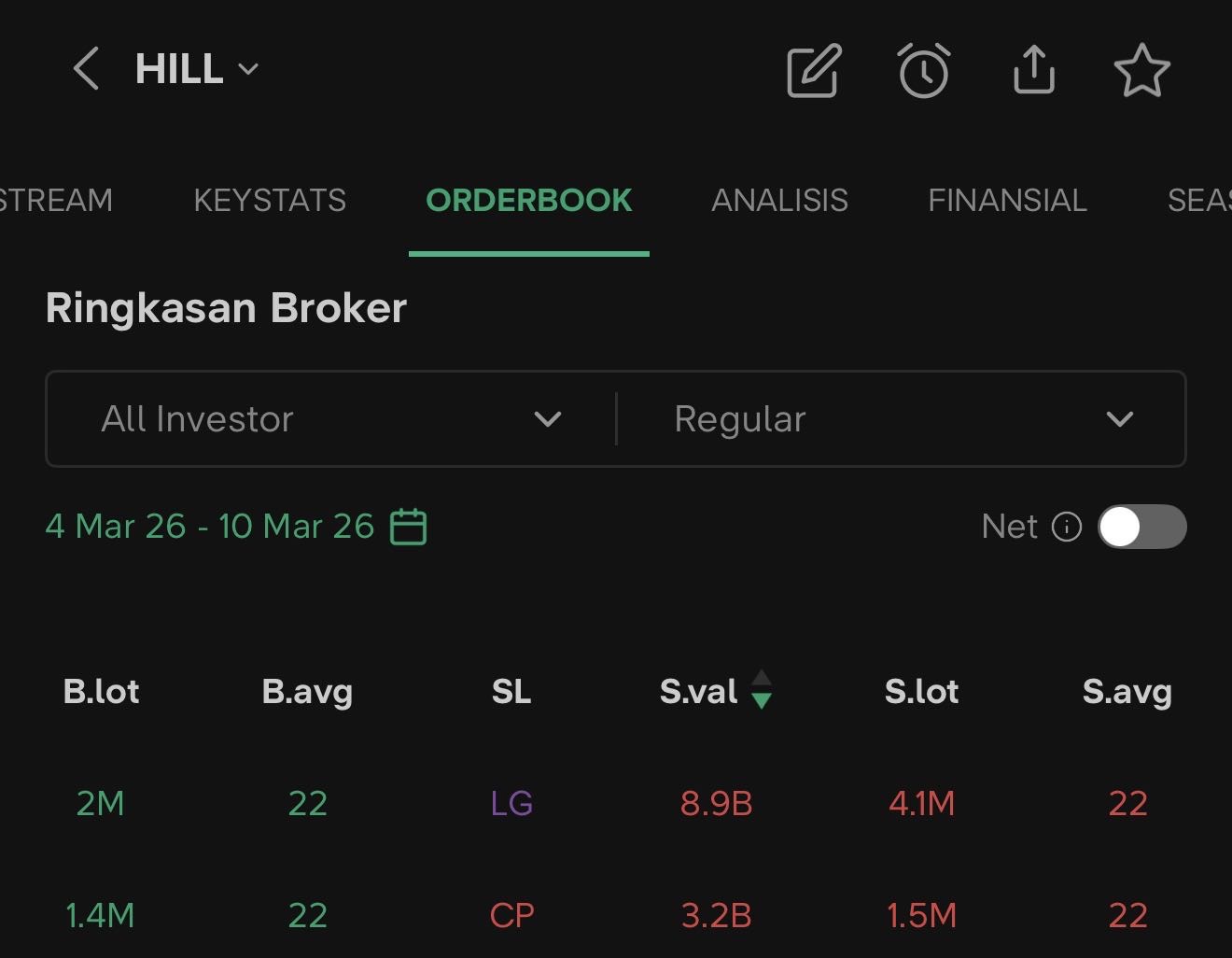The image size is (1232, 958).
Task: Toggle the Net switch
Action: (1141, 527)
